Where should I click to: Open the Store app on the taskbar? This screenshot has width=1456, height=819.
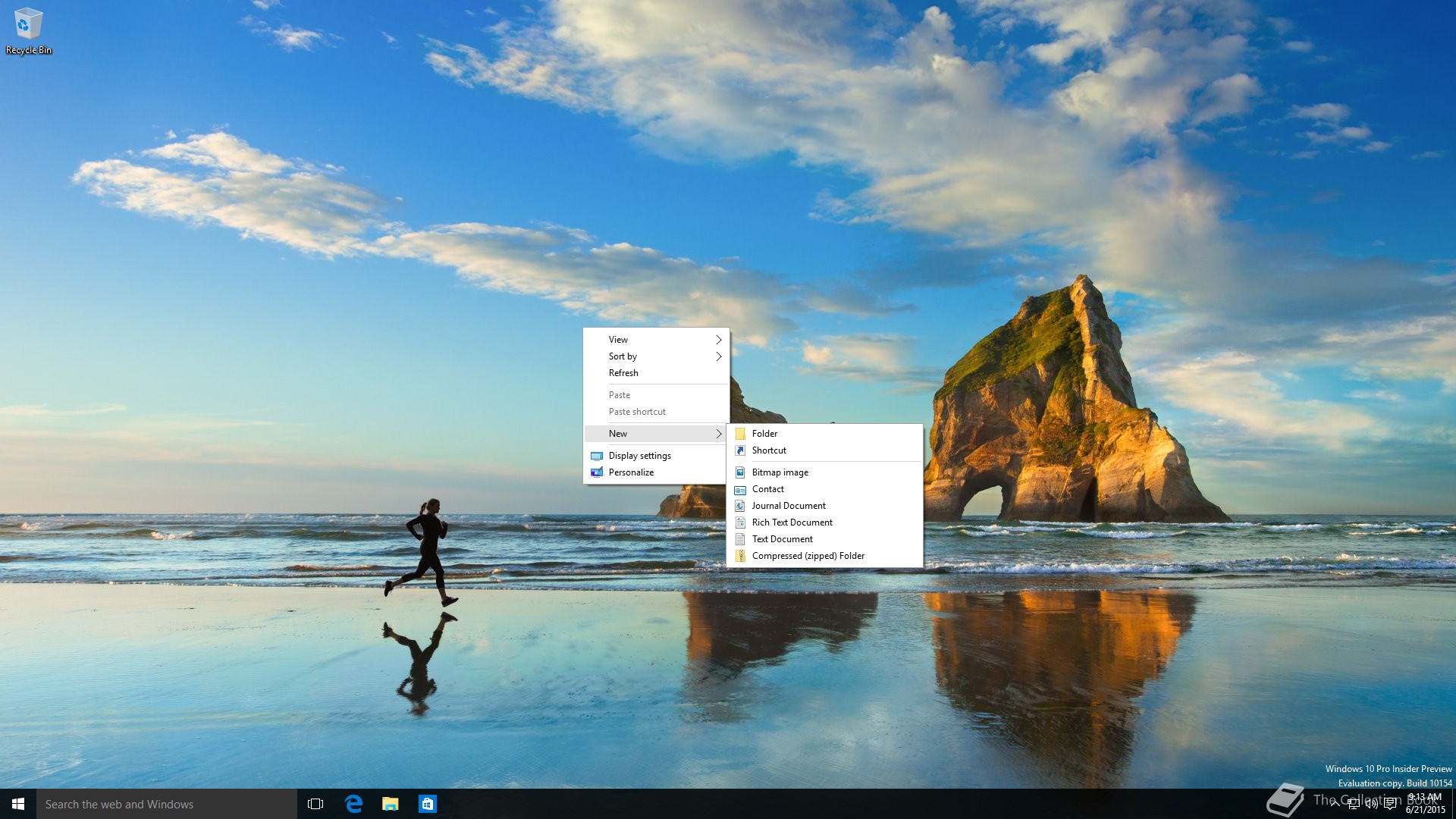click(427, 804)
